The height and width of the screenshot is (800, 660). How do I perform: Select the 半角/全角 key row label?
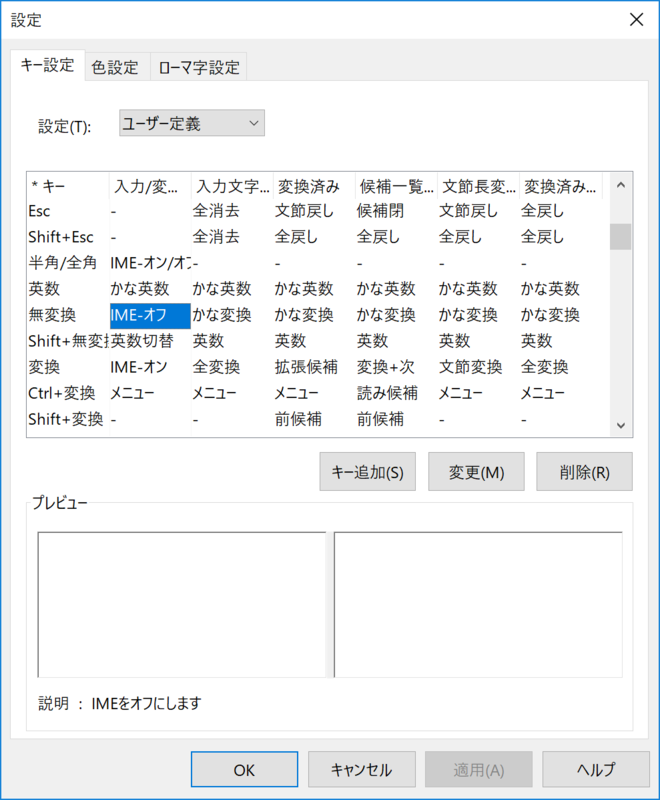(62, 263)
